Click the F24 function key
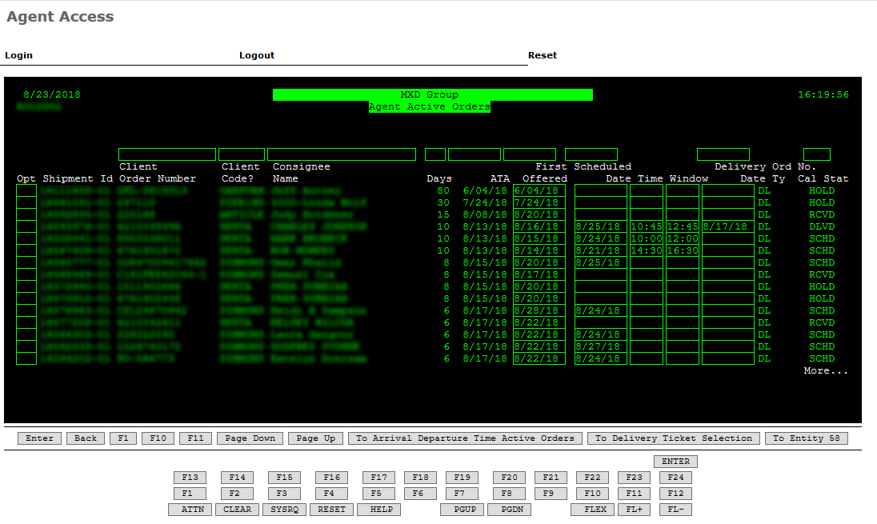The width and height of the screenshot is (877, 524). [x=676, y=478]
